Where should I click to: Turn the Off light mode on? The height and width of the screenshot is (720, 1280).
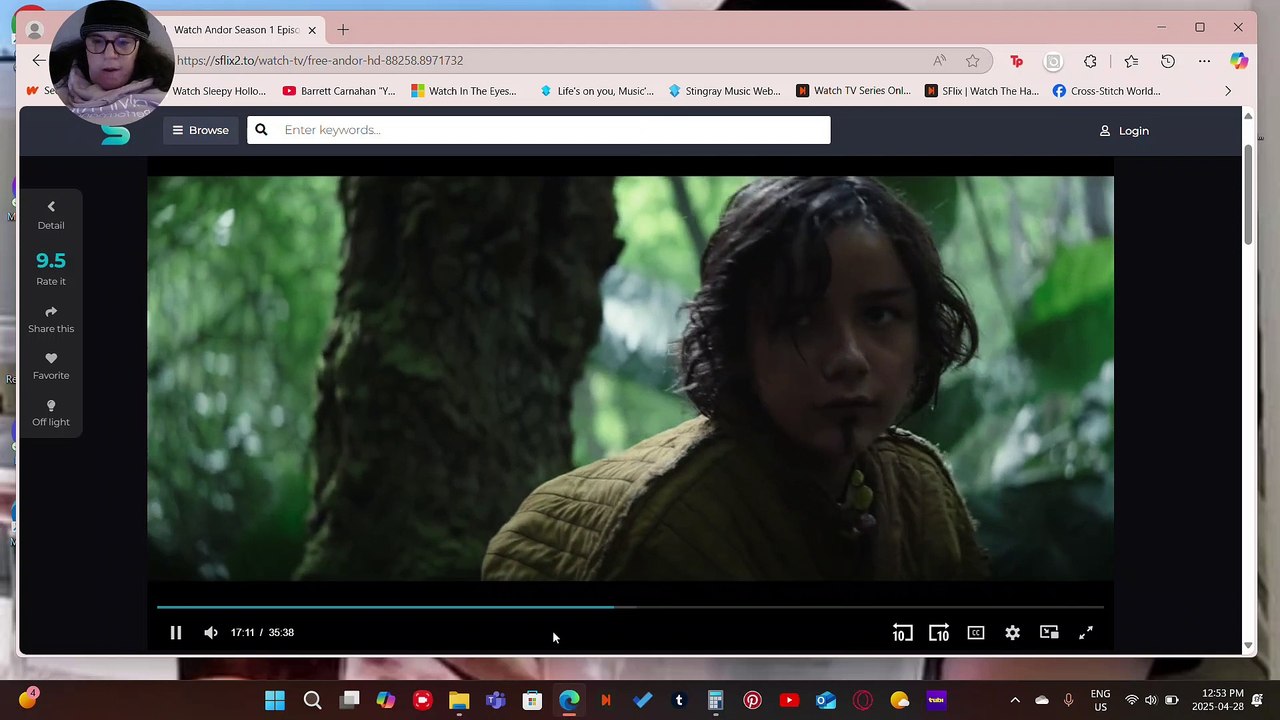coord(51,413)
